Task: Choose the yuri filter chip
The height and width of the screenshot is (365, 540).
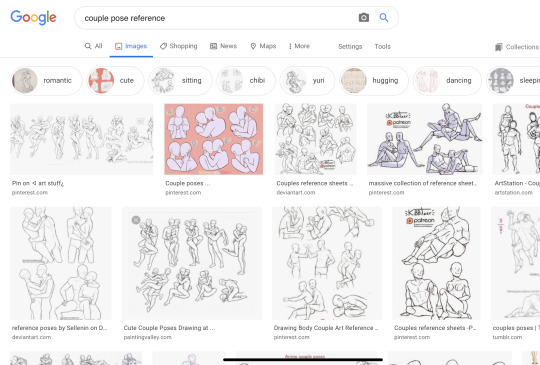Action: pos(307,81)
